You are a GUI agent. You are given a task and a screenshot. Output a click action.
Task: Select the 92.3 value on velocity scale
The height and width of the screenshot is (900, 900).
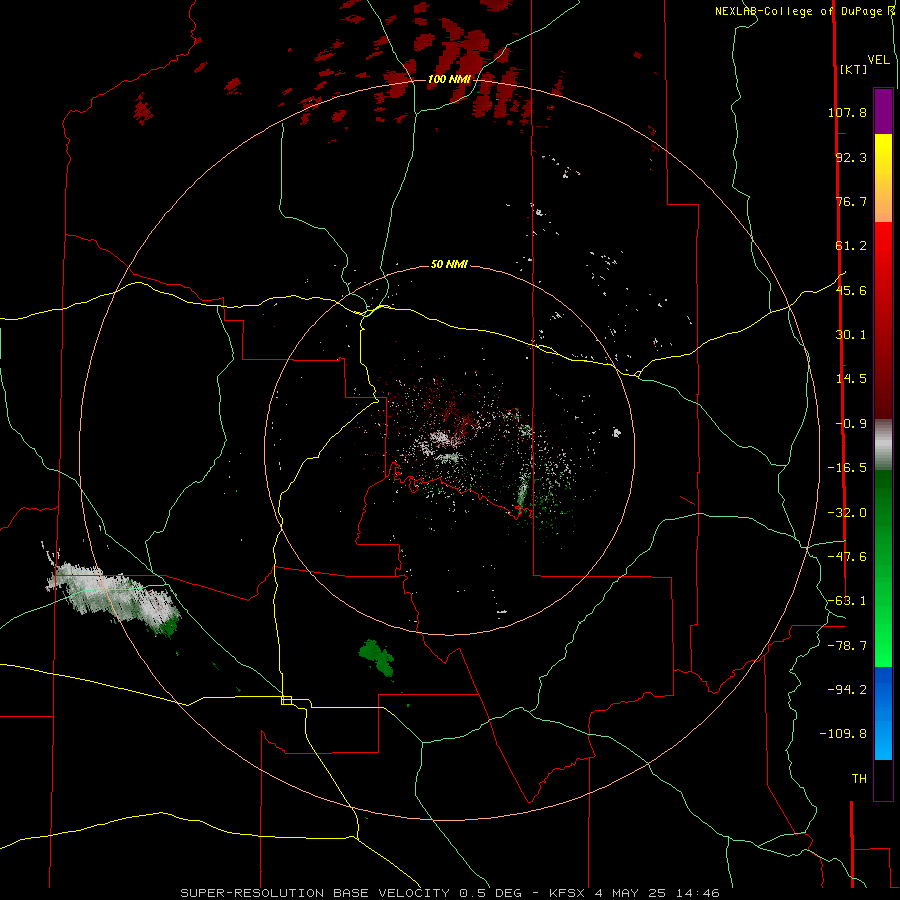tap(851, 157)
